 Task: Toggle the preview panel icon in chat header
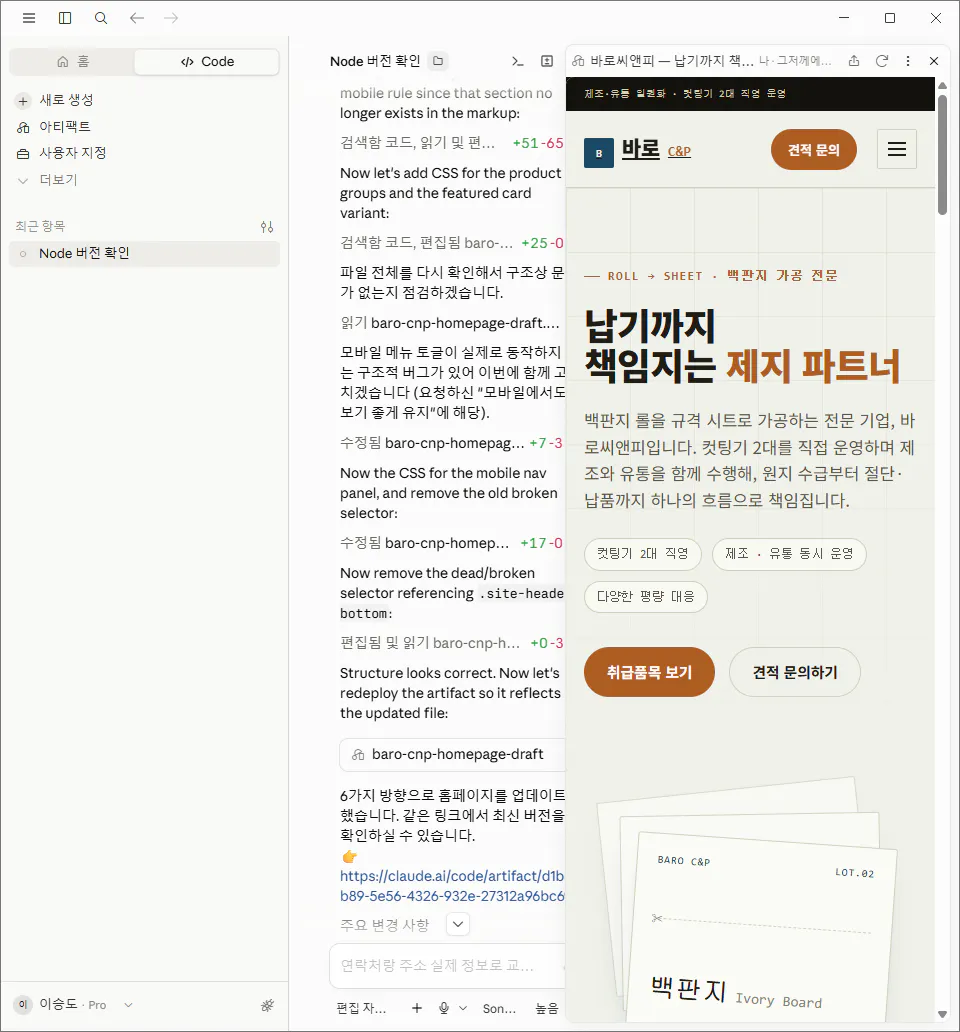547,61
